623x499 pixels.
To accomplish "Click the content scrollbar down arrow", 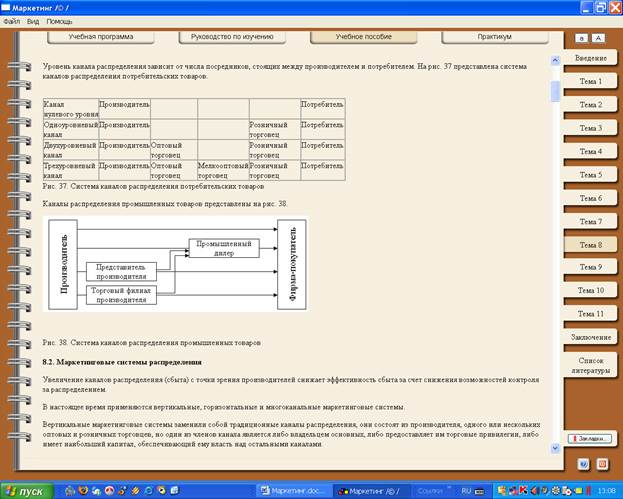I will 555,449.
